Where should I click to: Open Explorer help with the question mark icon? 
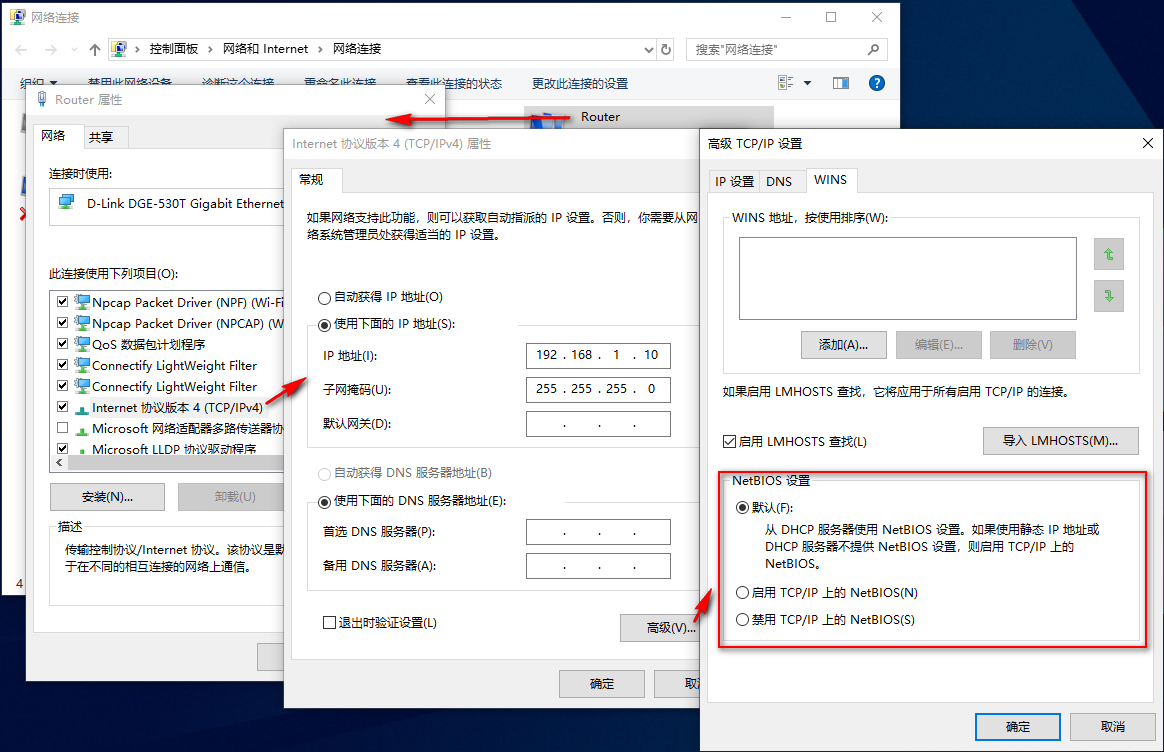click(x=877, y=82)
